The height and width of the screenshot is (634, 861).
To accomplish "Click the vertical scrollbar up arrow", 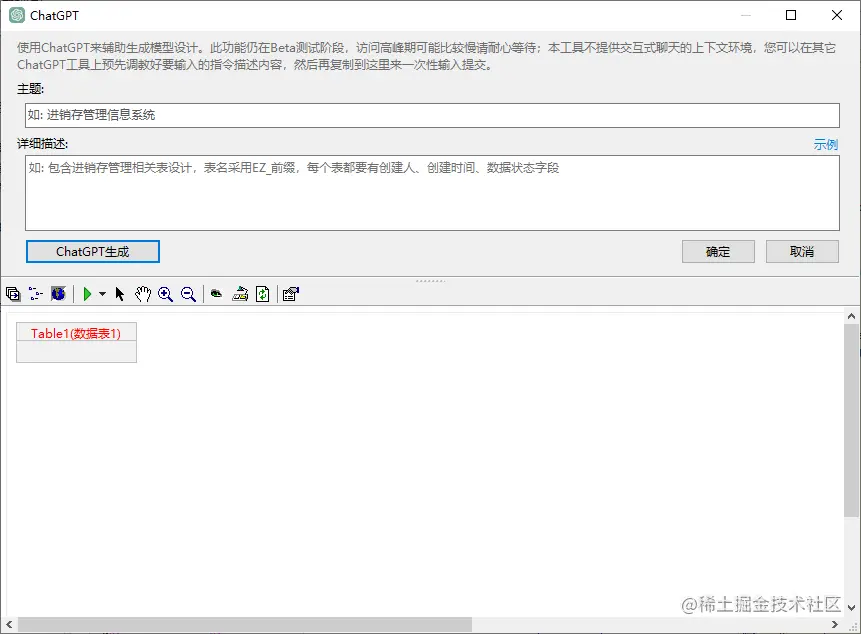I will tap(851, 316).
